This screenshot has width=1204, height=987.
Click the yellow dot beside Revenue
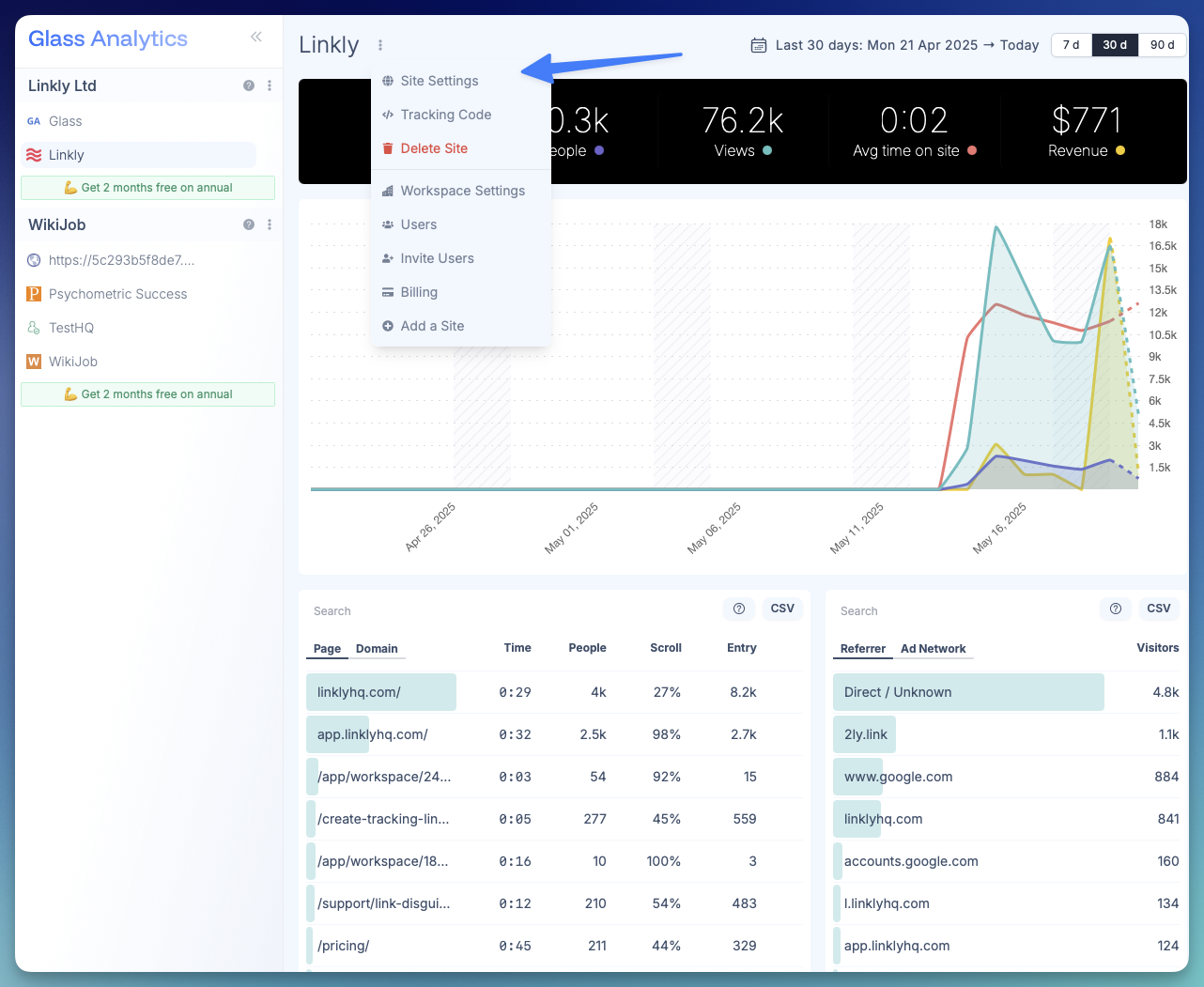[x=1120, y=150]
